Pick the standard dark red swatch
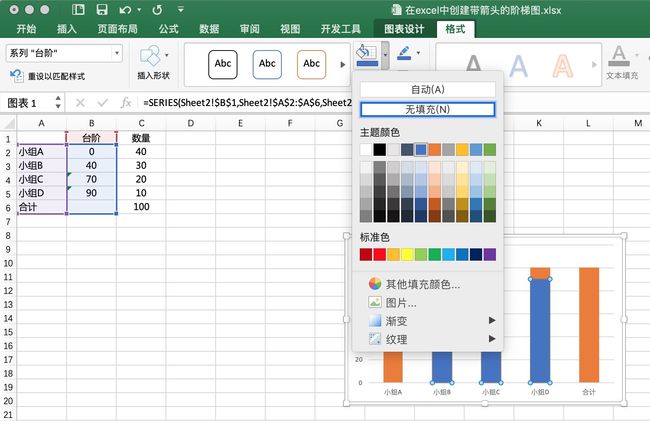Viewport: 650px width, 421px height. click(x=366, y=254)
